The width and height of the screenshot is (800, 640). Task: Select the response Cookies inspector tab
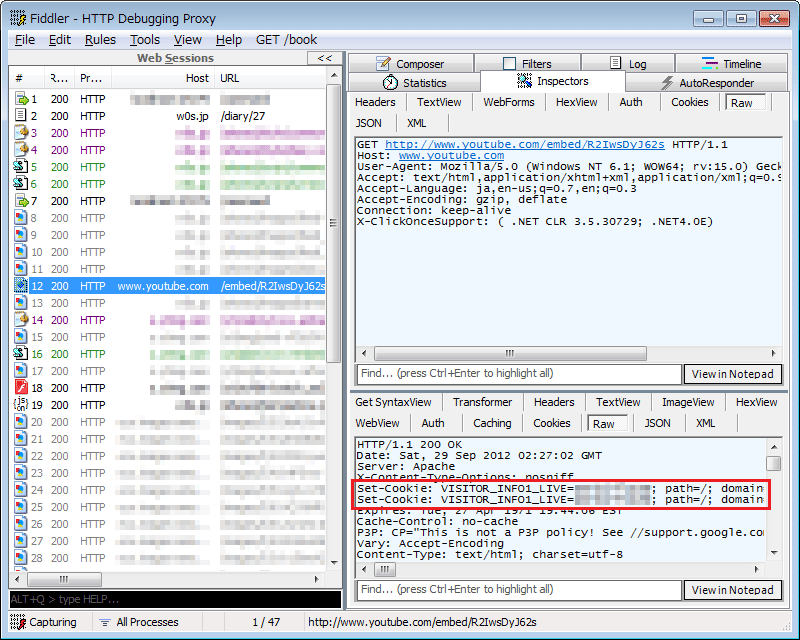(x=551, y=423)
